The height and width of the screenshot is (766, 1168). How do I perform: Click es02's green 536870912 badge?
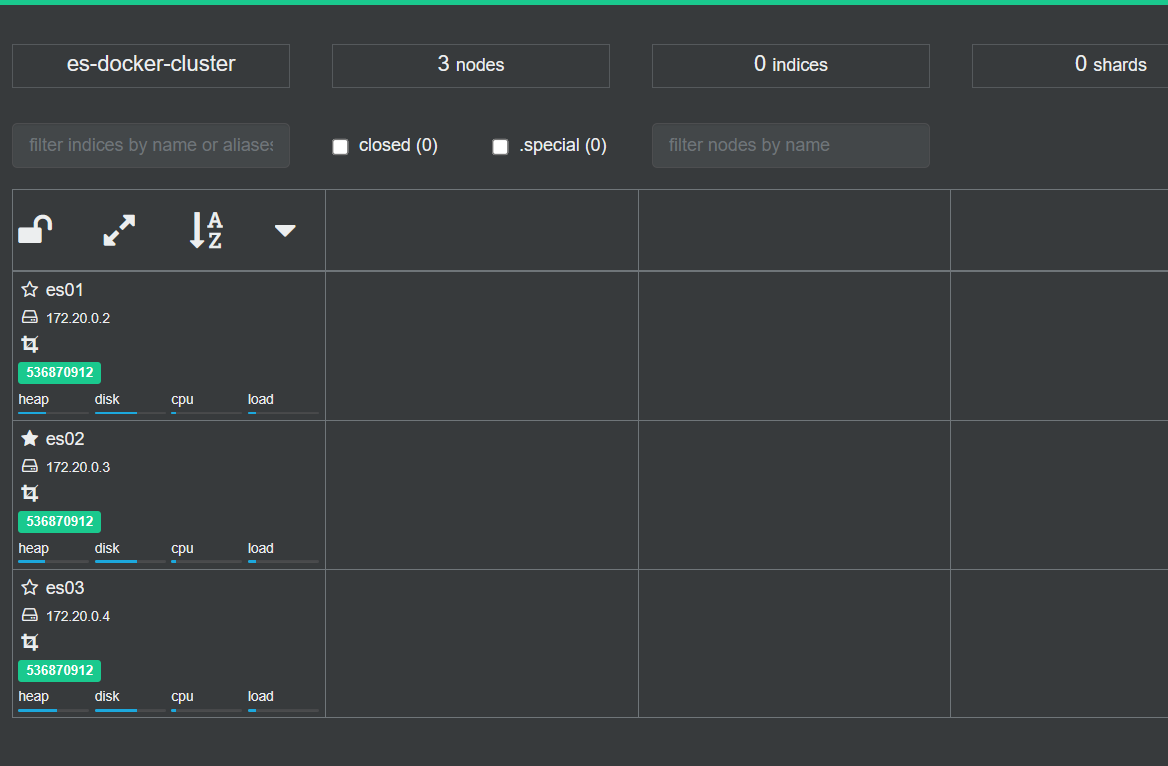[x=60, y=522]
